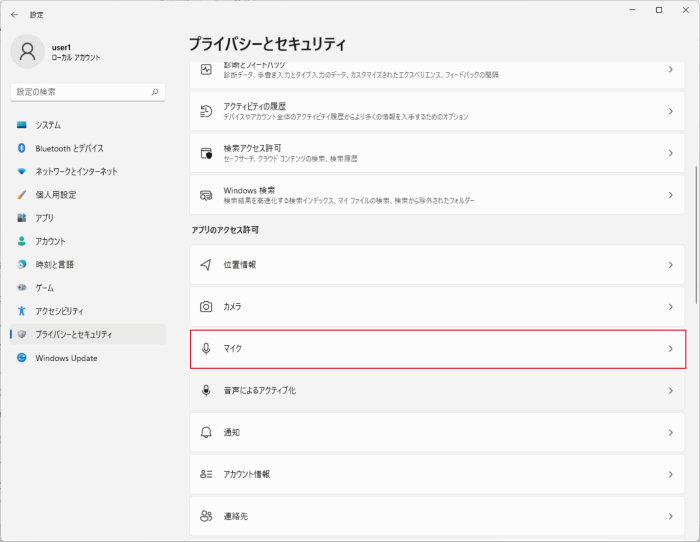This screenshot has height=542, width=700.
Task: Click the 音声によるアクティブ化 microphone icon
Action: (206, 391)
